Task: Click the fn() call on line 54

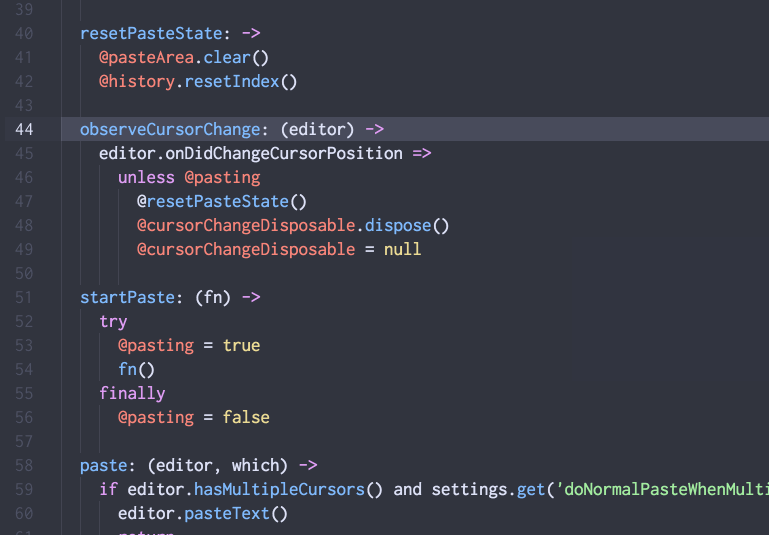Action: click(136, 370)
